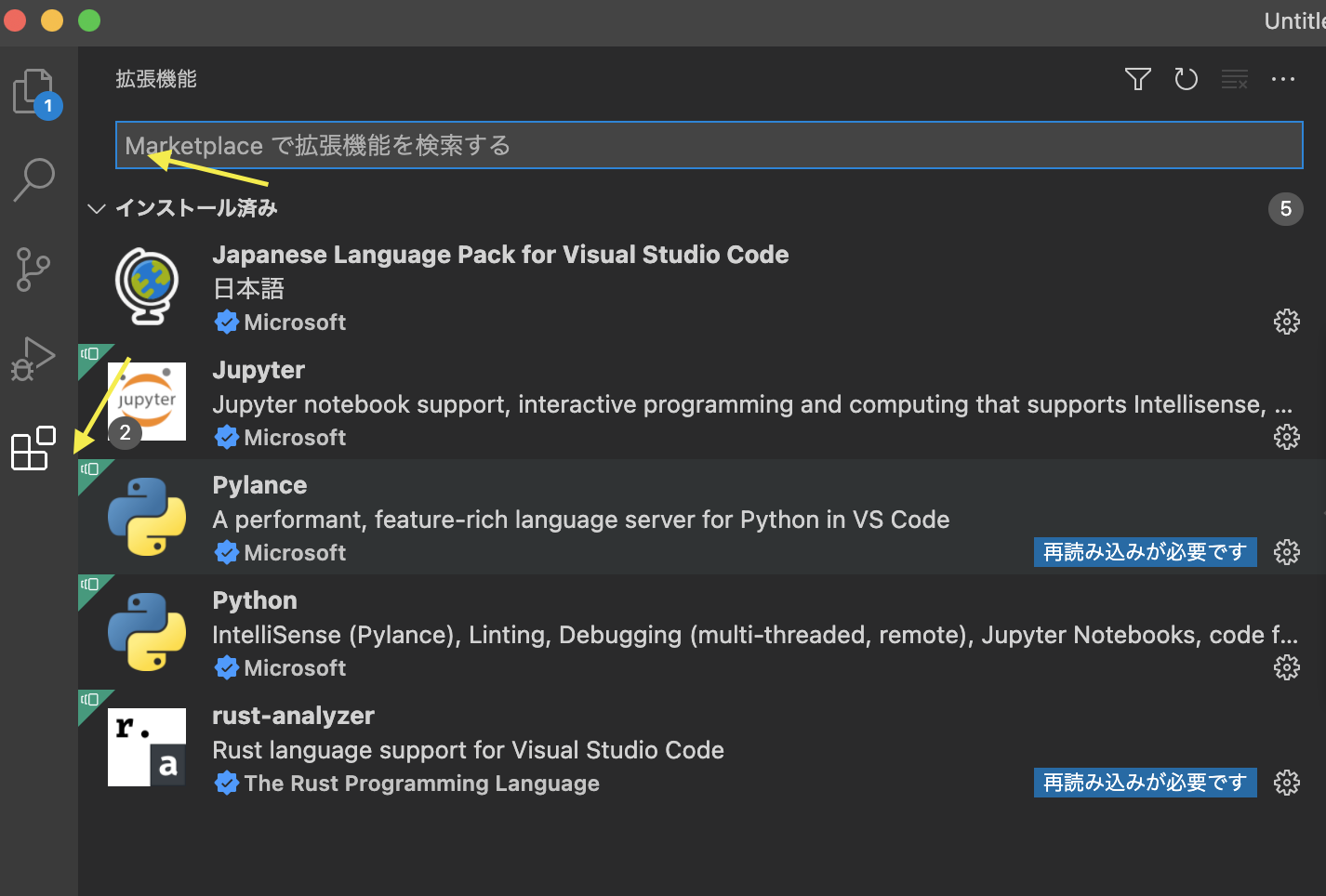Click the Japanese Language Pack globe icon

147,286
